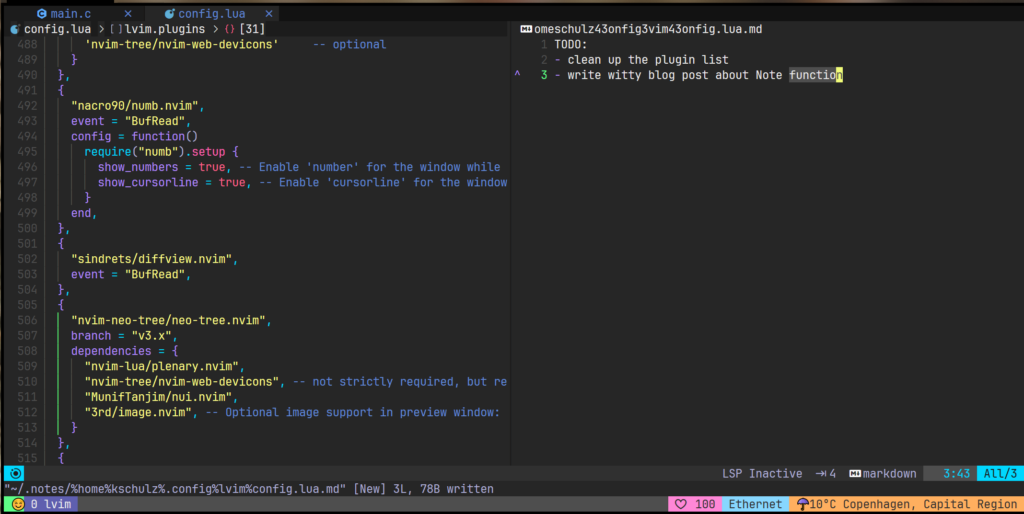Click the caret sign marker beside line 3
The width and height of the screenshot is (1024, 514).
(517, 74)
